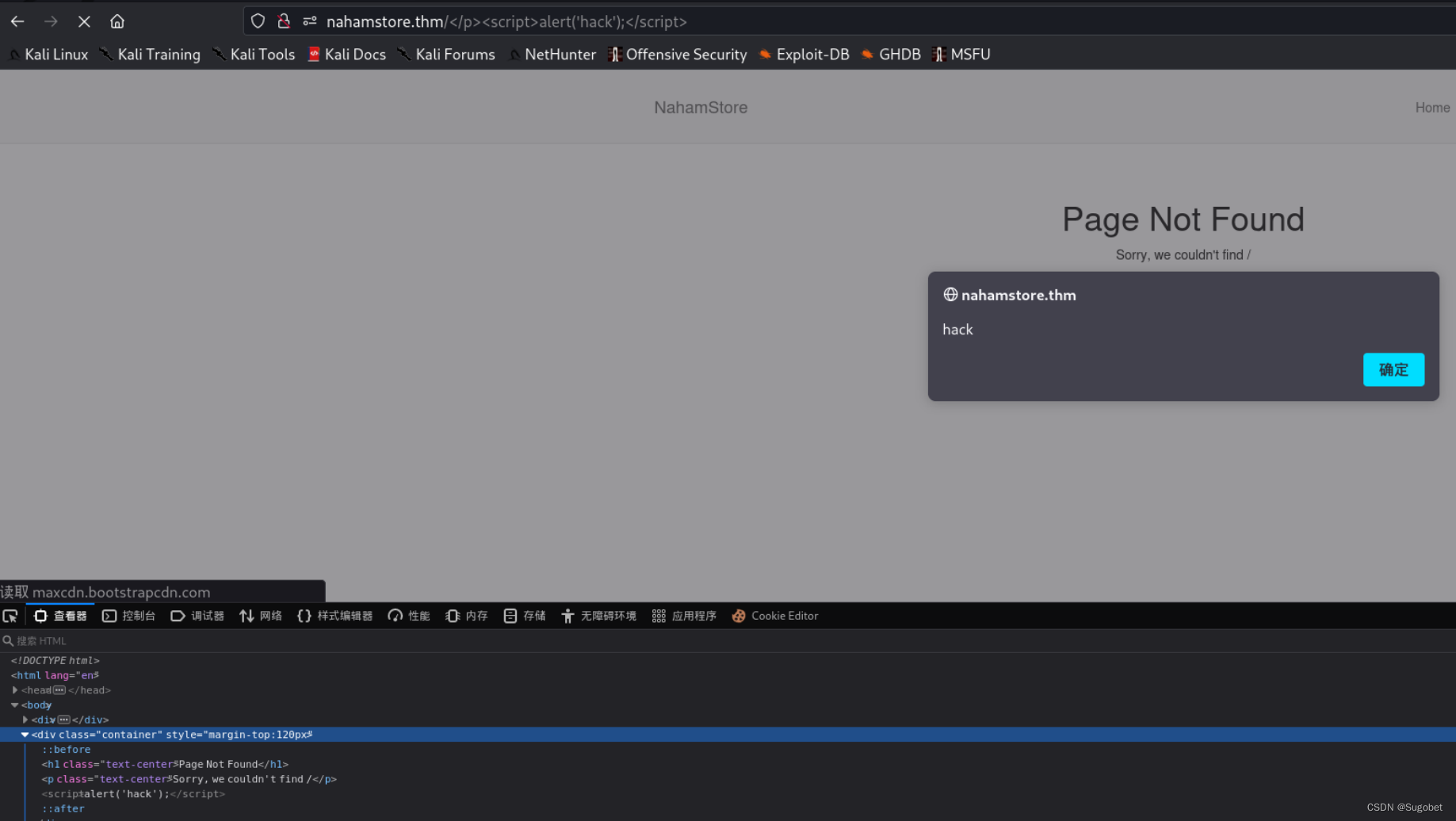Switch to the 样式编辑器 style editor tab

point(334,616)
